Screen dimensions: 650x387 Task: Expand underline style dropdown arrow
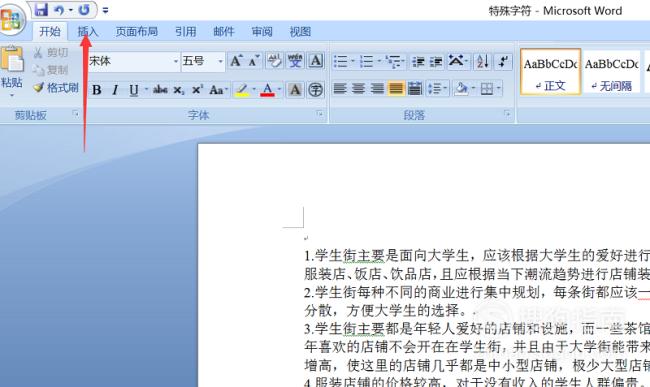coord(146,89)
